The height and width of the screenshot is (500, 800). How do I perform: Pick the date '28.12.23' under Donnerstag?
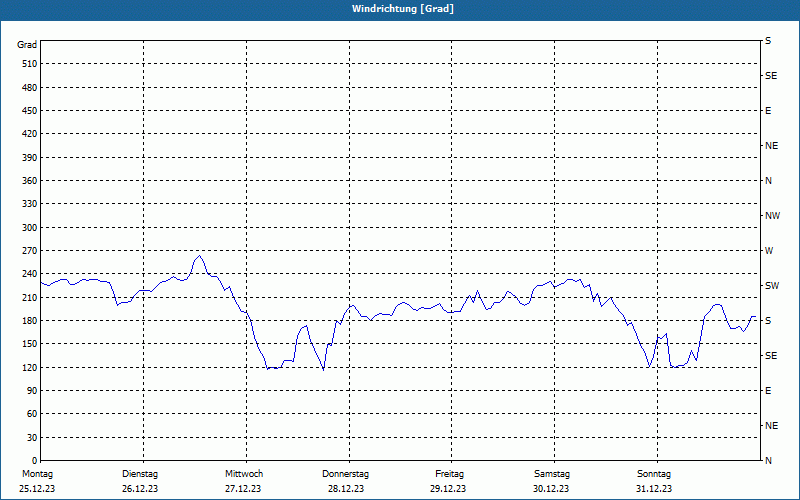coord(346,489)
